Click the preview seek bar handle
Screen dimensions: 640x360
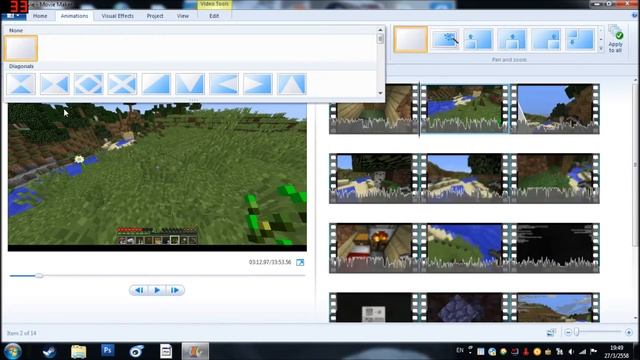tap(39, 276)
